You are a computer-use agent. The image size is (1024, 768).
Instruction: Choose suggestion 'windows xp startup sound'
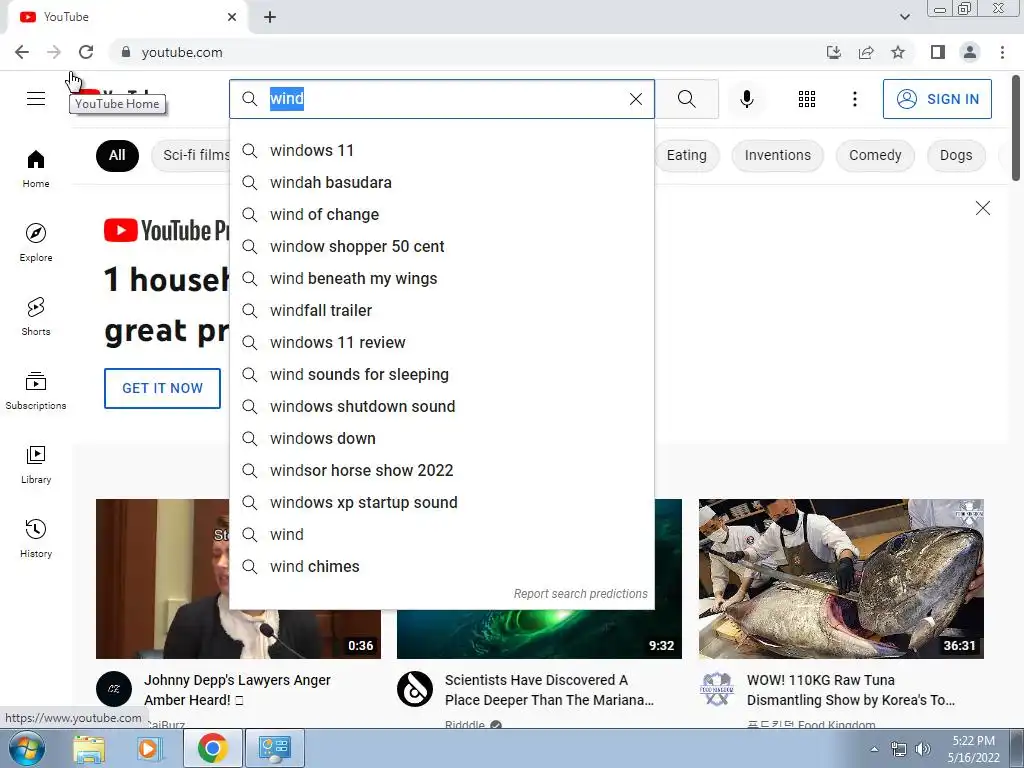(x=441, y=502)
